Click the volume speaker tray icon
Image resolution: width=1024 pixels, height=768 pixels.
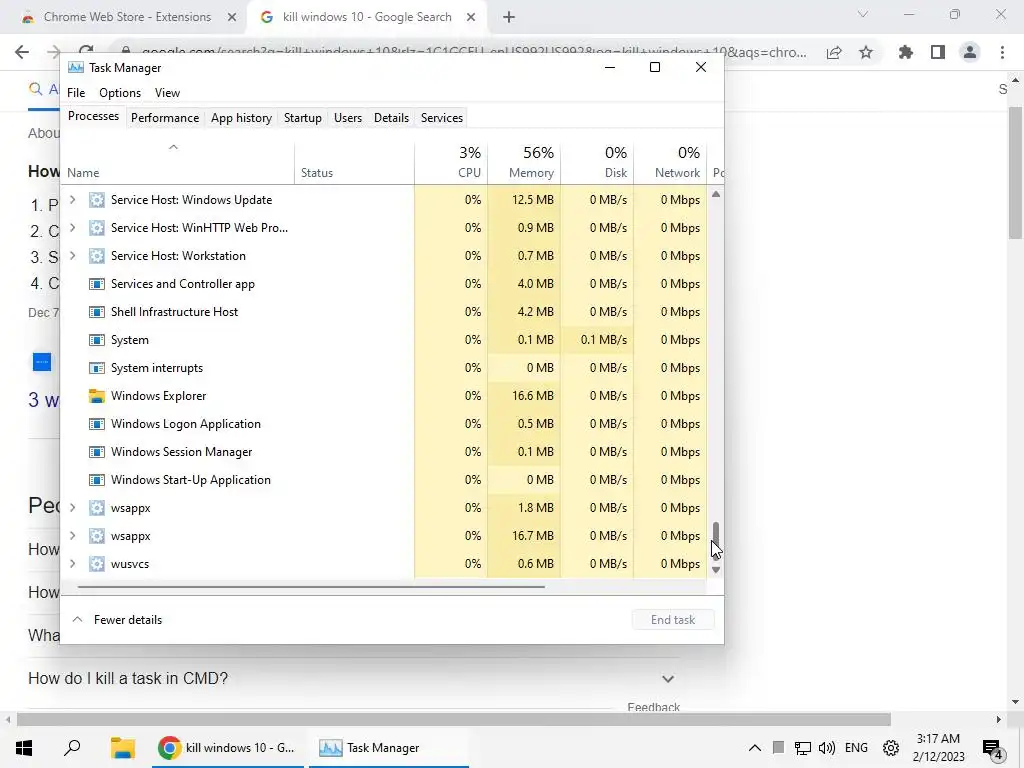click(x=827, y=748)
